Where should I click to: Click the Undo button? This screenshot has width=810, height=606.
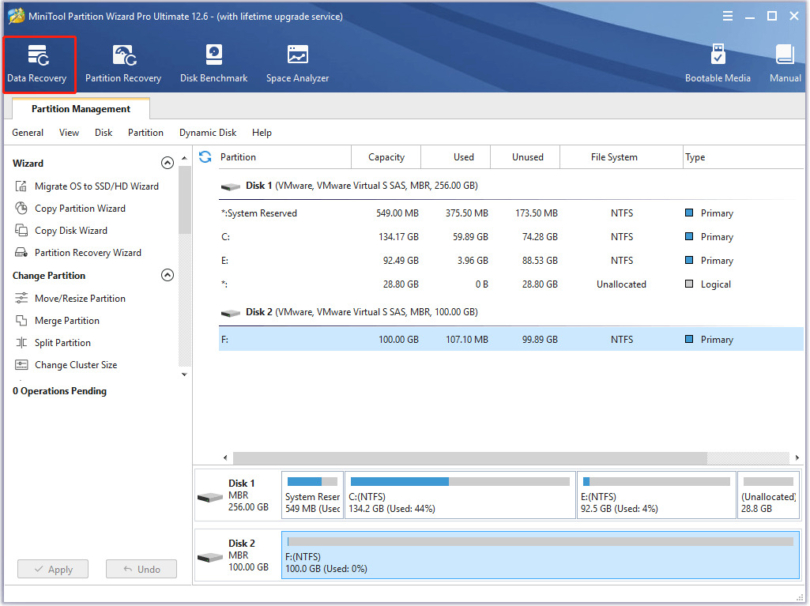(x=140, y=568)
